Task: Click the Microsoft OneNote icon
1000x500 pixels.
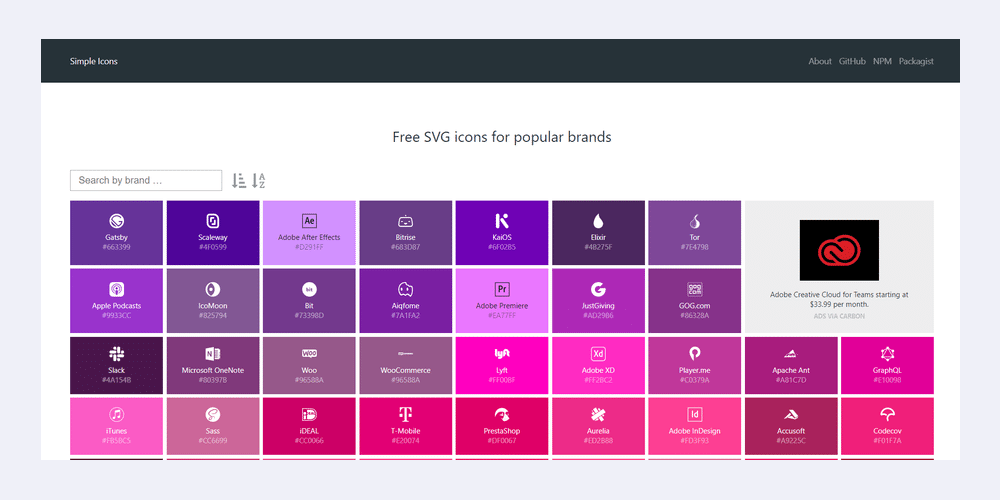Action: point(212,354)
